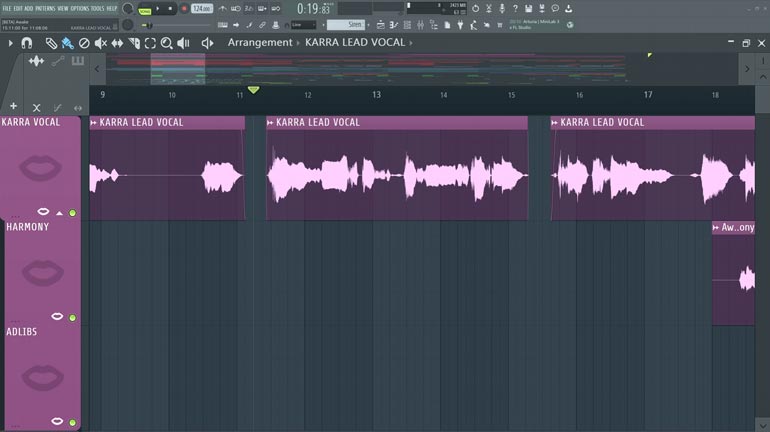This screenshot has height=432, width=770.
Task: Click the red Record button
Action: tap(184, 8)
